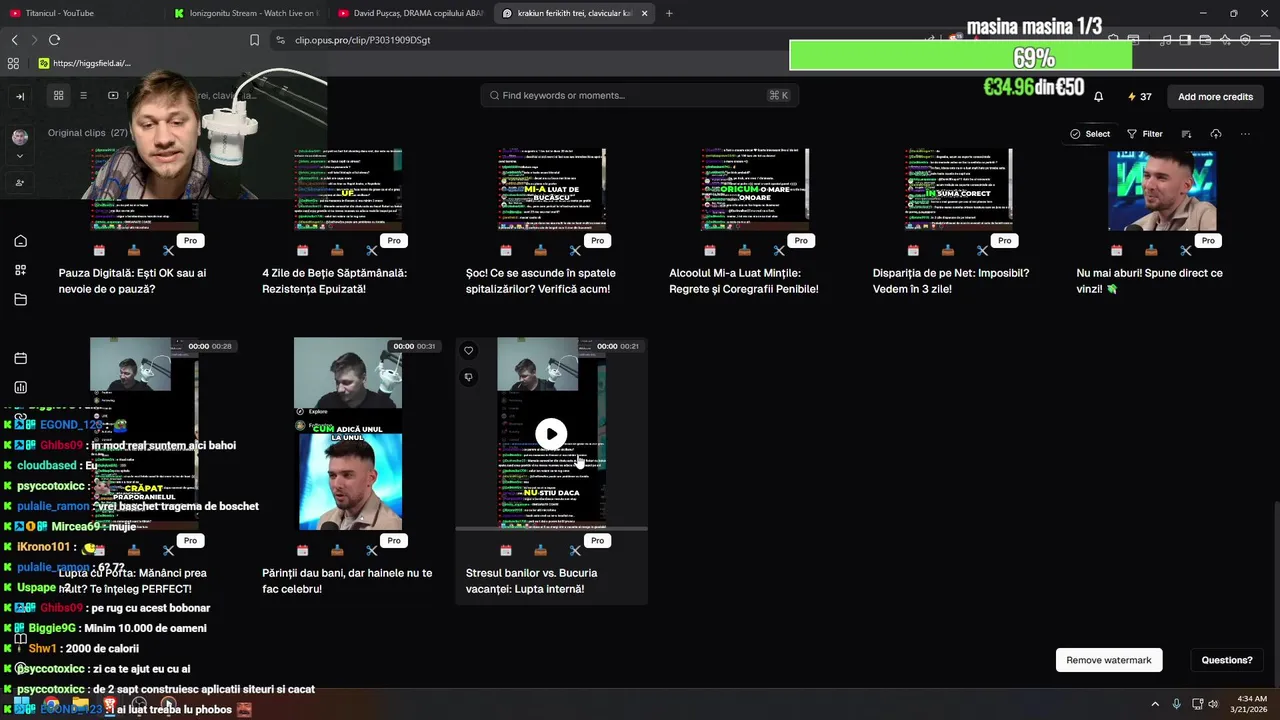Switch to grid view layout

coord(59,96)
